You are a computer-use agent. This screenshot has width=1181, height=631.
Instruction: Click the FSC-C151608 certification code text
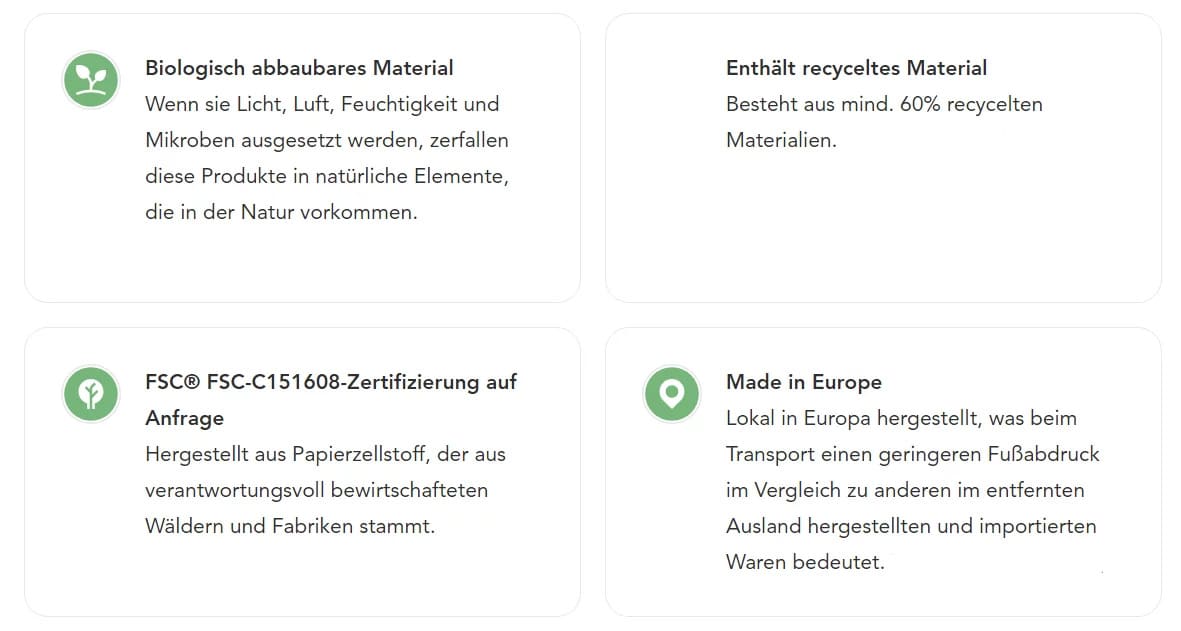(x=310, y=382)
